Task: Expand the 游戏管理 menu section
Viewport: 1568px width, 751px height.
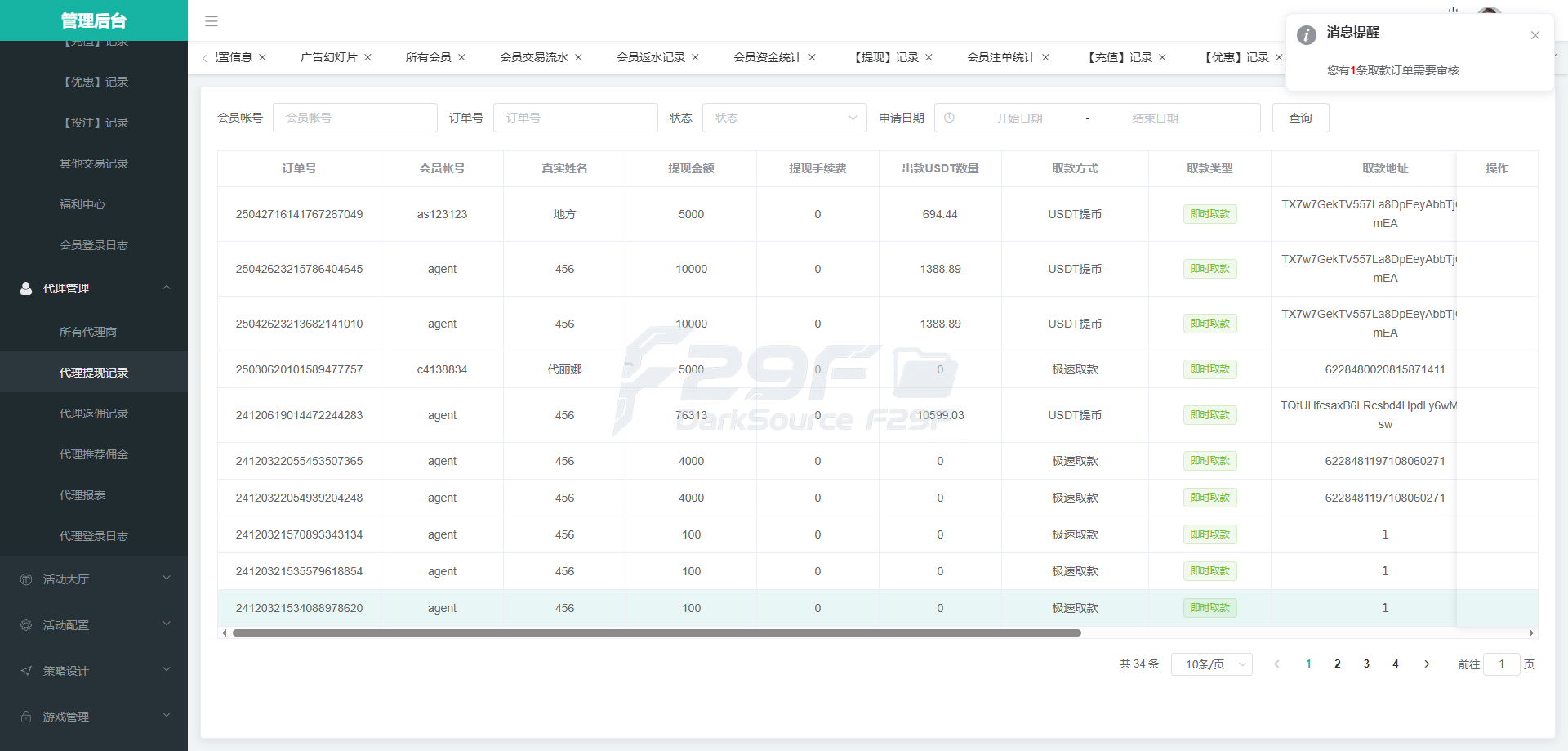Action: tap(167, 716)
